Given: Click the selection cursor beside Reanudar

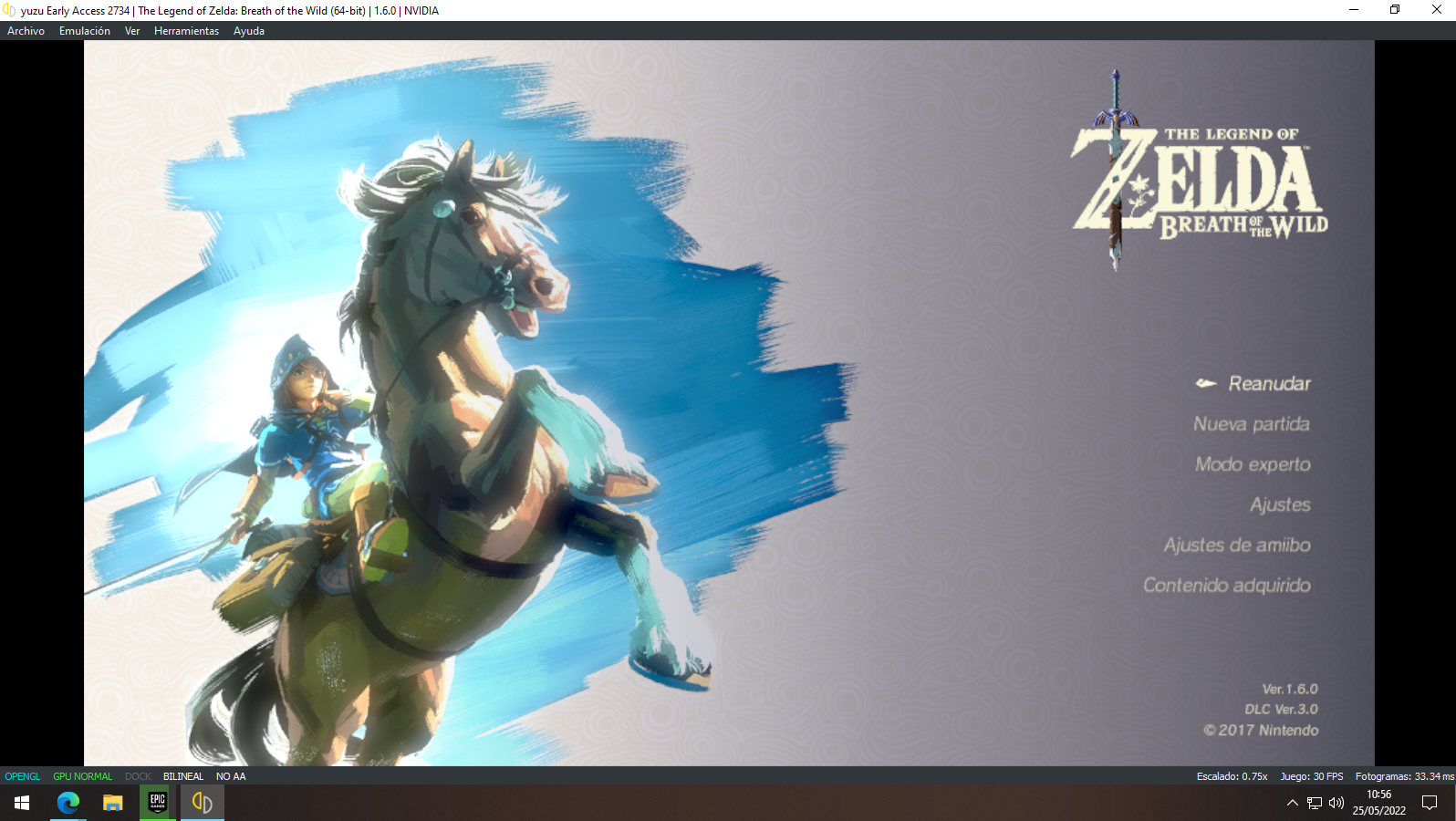Looking at the screenshot, I should [1206, 383].
